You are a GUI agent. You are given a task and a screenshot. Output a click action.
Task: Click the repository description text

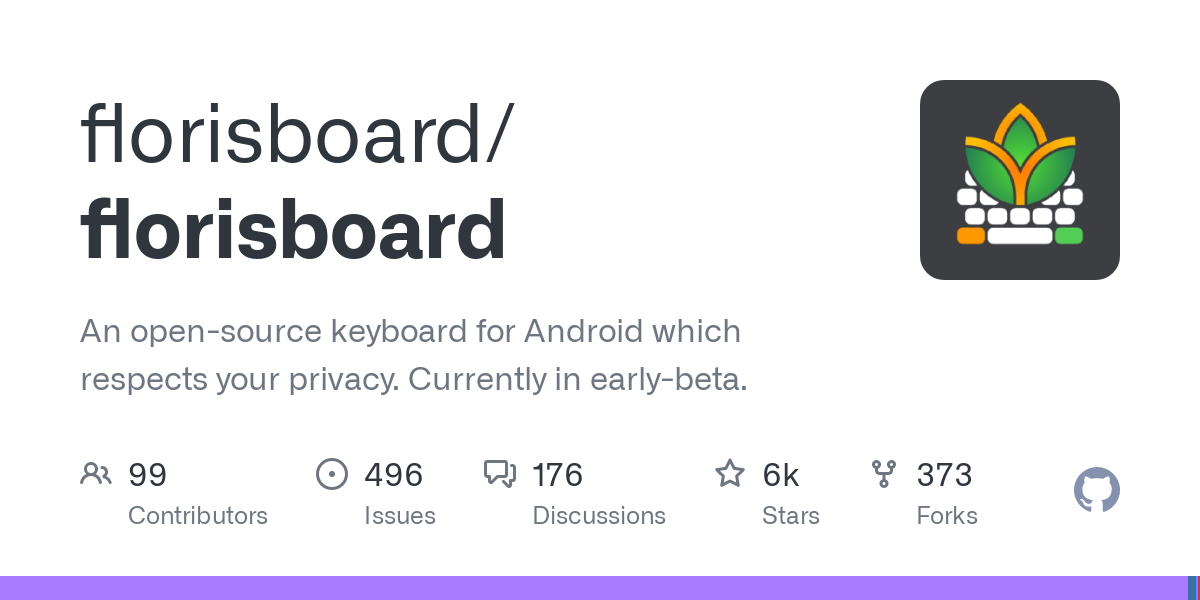[412, 355]
